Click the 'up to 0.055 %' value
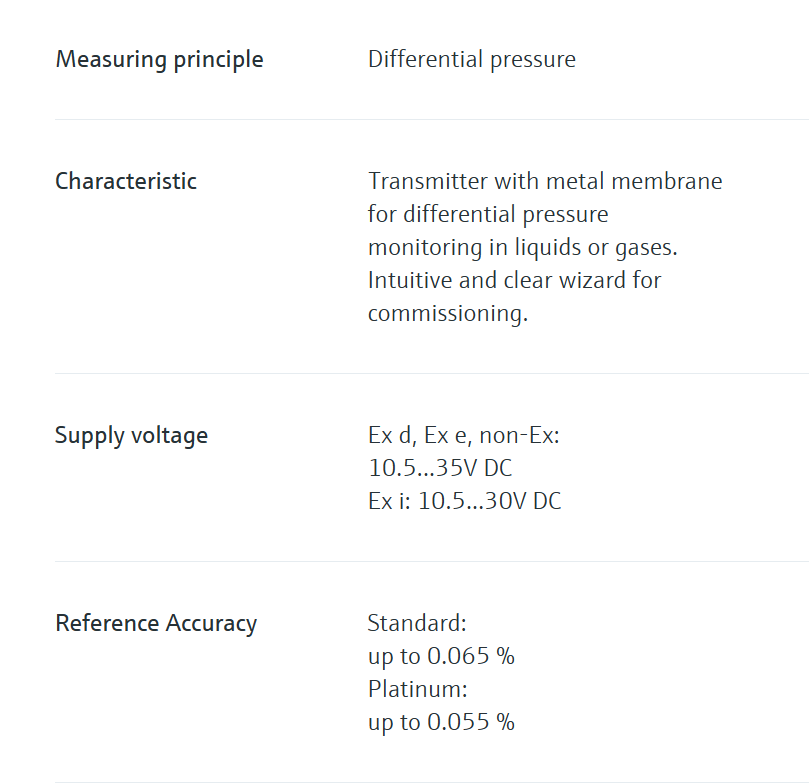The height and width of the screenshot is (783, 809). click(x=441, y=723)
